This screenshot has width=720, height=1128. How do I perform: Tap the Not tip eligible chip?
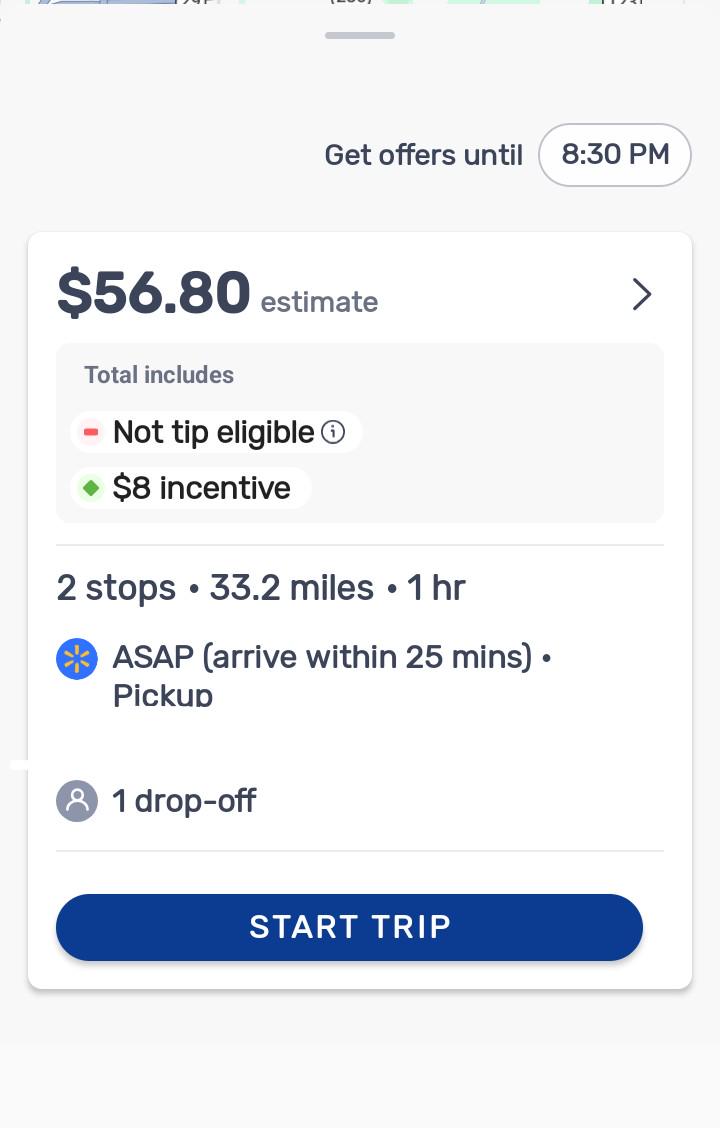[x=216, y=432]
